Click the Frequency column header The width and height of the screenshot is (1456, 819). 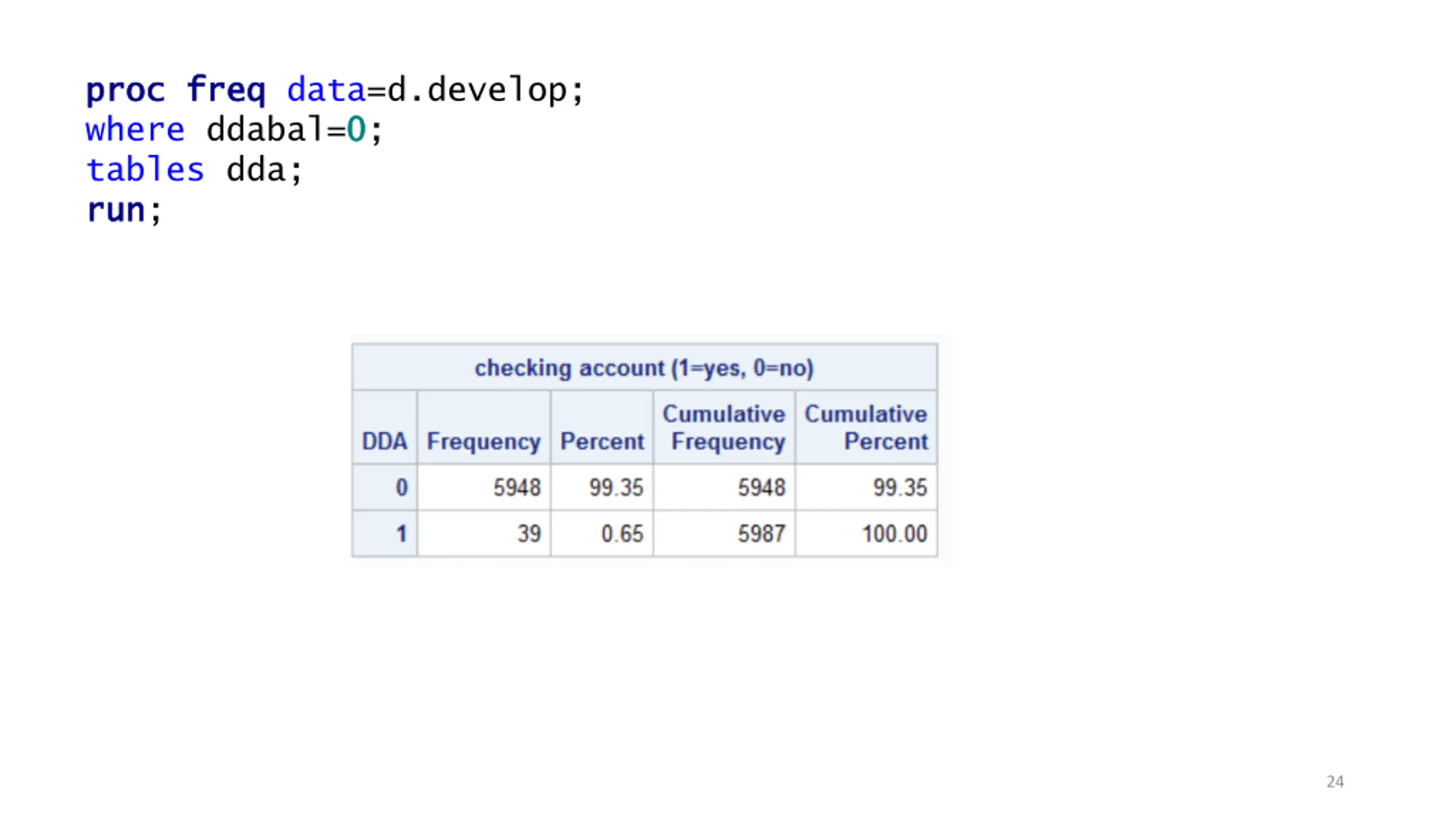483,442
